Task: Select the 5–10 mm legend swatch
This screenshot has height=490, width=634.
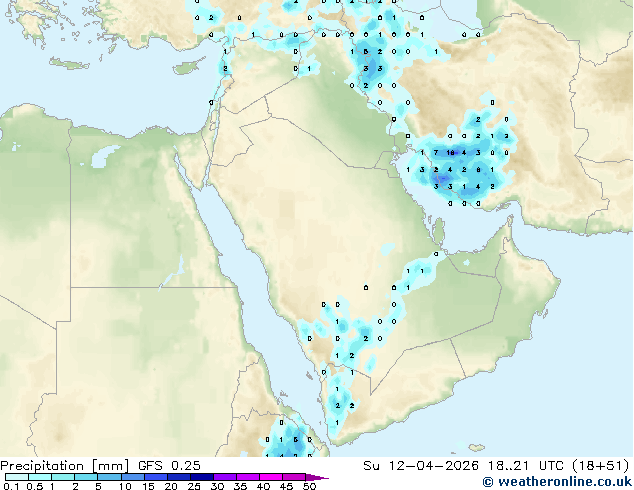Action: 109,477
